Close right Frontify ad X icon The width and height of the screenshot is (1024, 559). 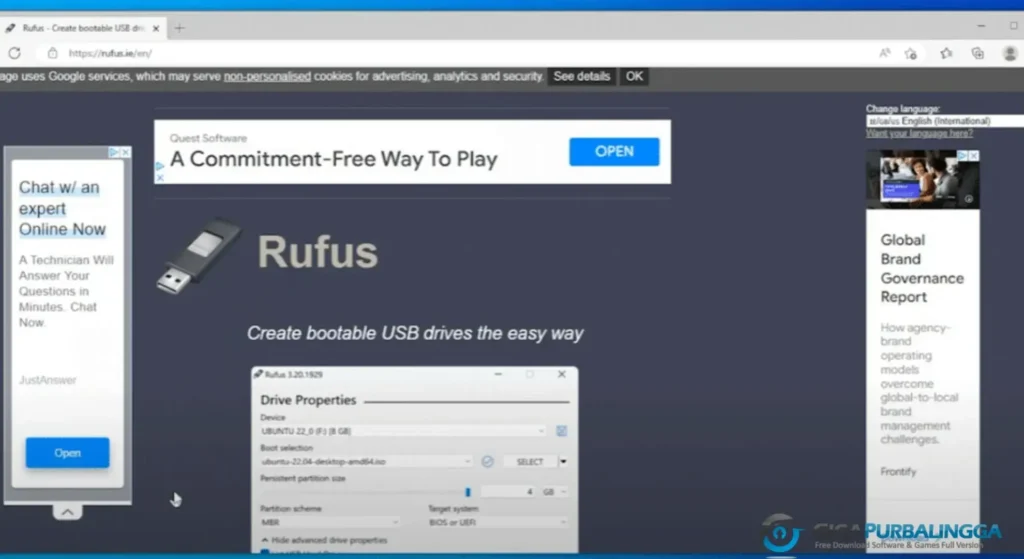click(974, 155)
